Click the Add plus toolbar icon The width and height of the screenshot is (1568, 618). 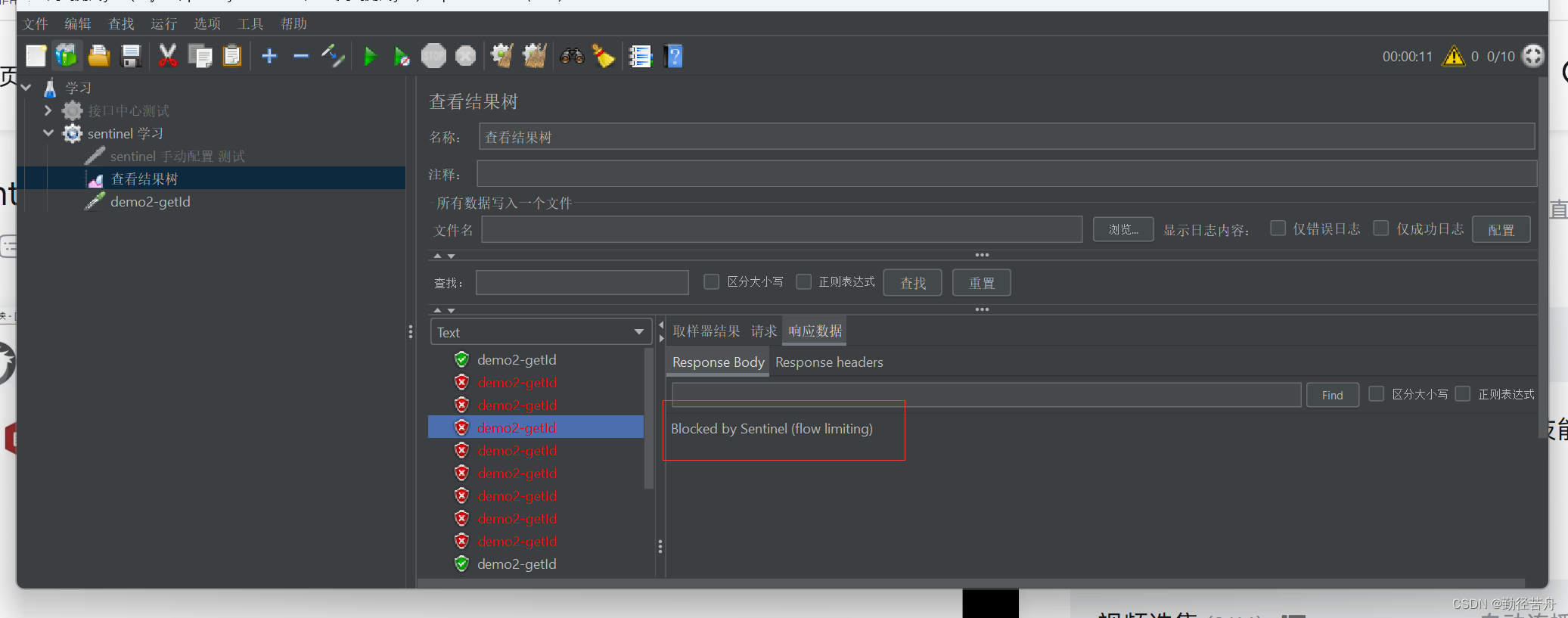pos(269,56)
